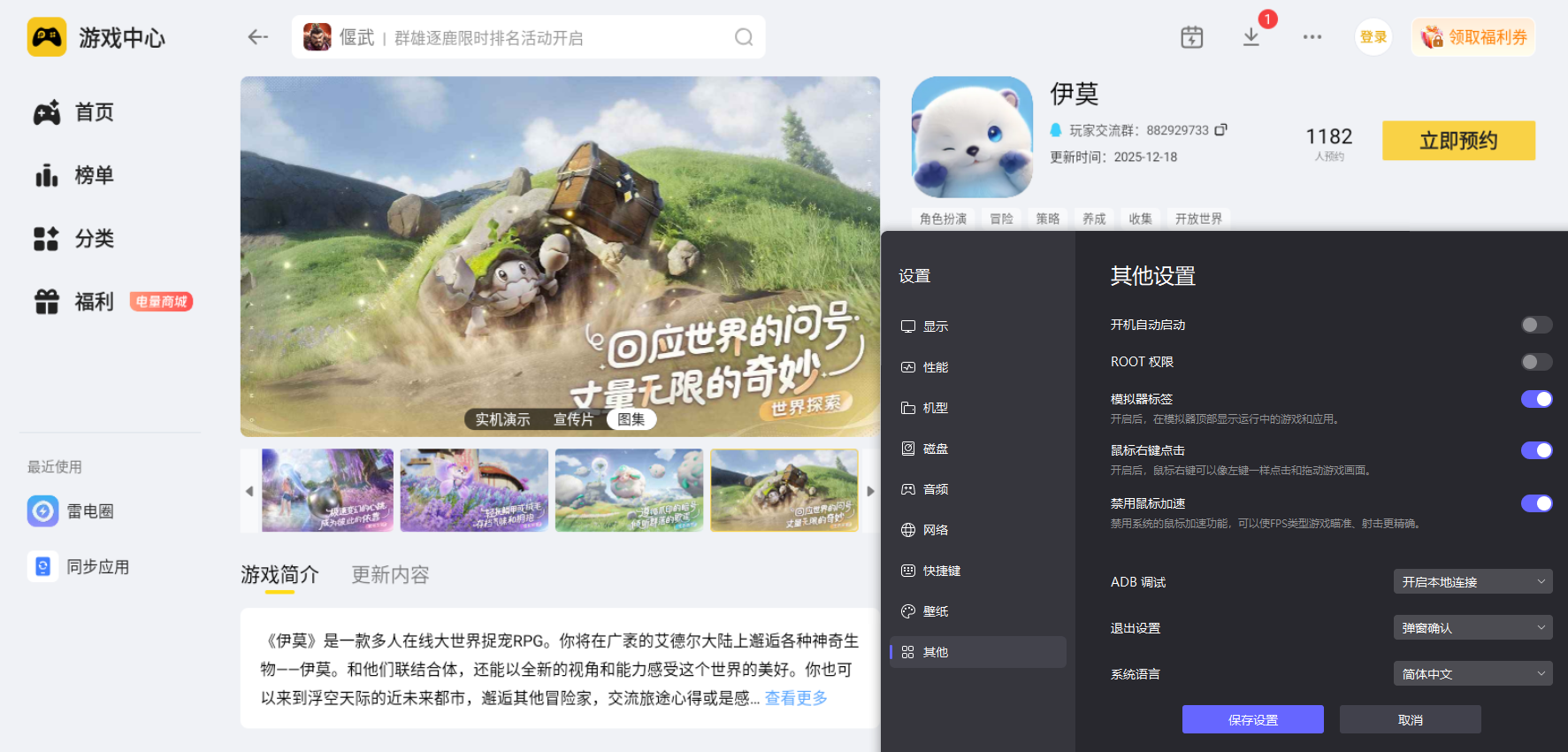Select 实机演示 media tab
This screenshot has height=752, width=1568.
pyautogui.click(x=502, y=419)
